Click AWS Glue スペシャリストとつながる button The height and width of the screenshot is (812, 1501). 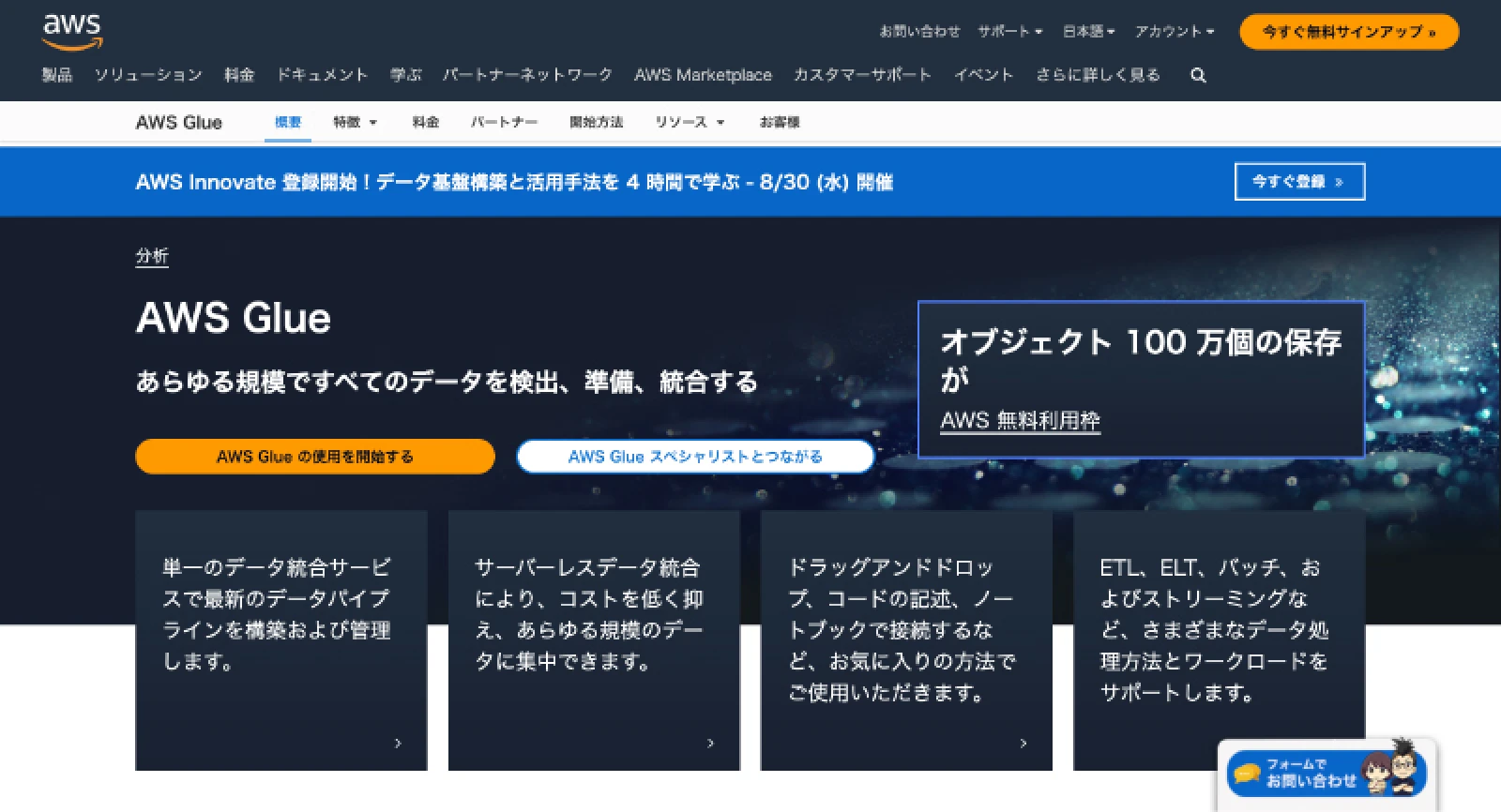coord(695,457)
